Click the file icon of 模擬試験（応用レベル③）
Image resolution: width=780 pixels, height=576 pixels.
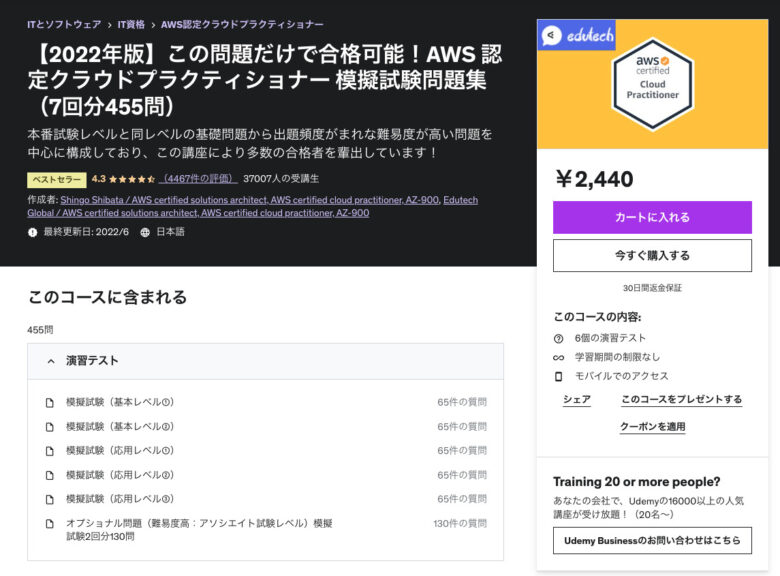click(49, 499)
